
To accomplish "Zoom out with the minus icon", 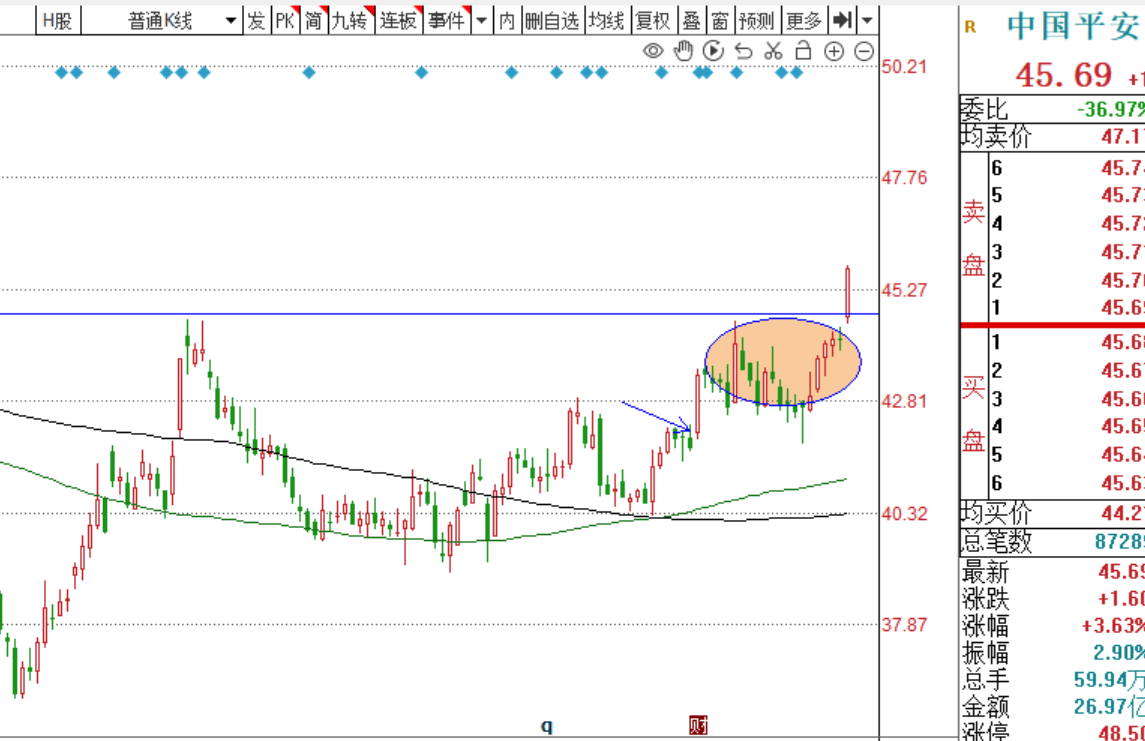I will tap(864, 51).
